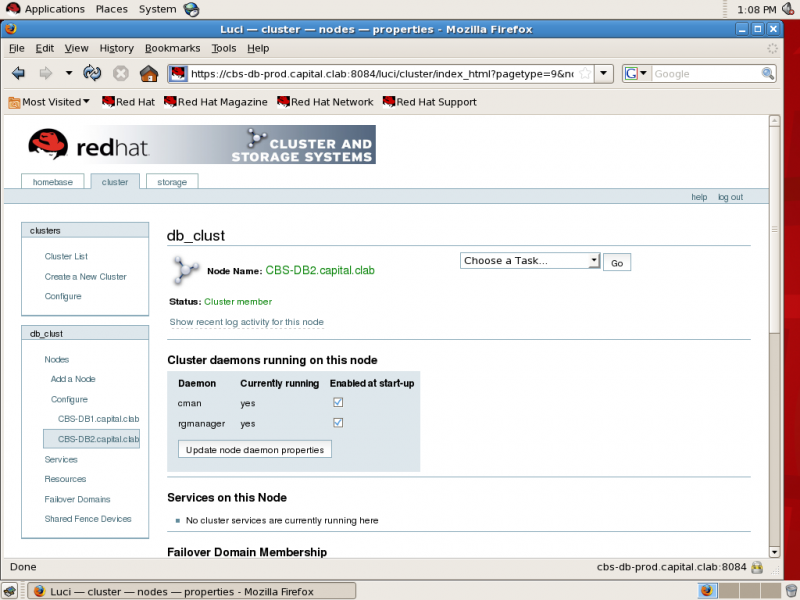Click Create a New Cluster link
Screen dimensions: 800x600
tap(85, 277)
